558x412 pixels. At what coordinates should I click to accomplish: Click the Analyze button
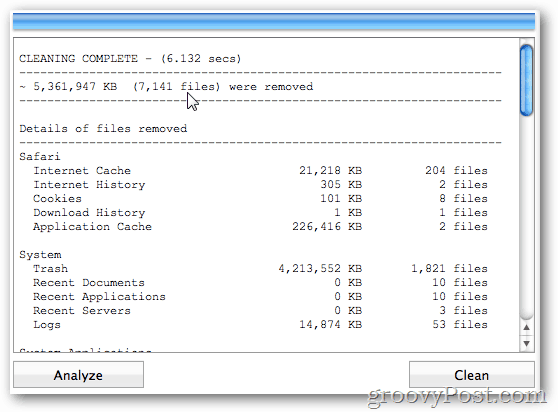[x=78, y=375]
